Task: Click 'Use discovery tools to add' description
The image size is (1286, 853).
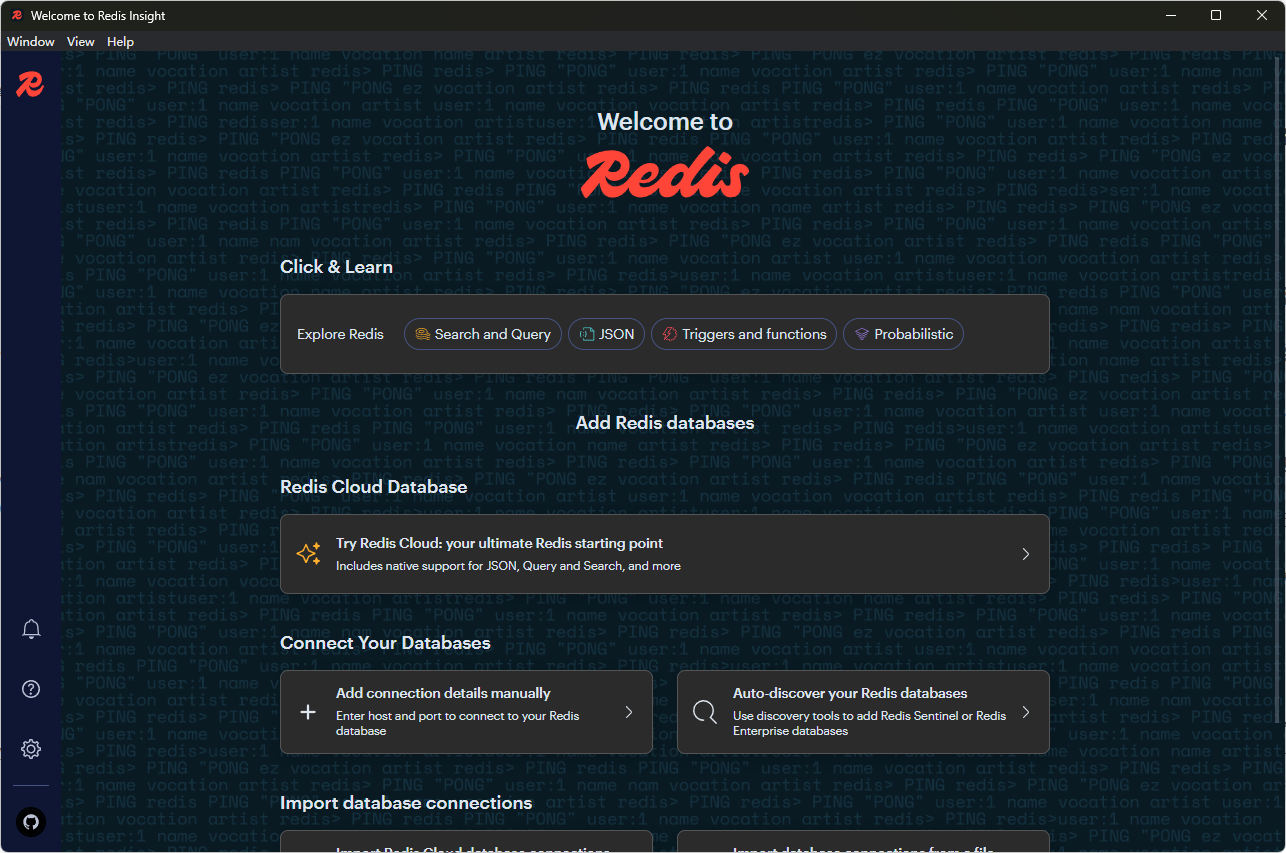Action: [869, 723]
